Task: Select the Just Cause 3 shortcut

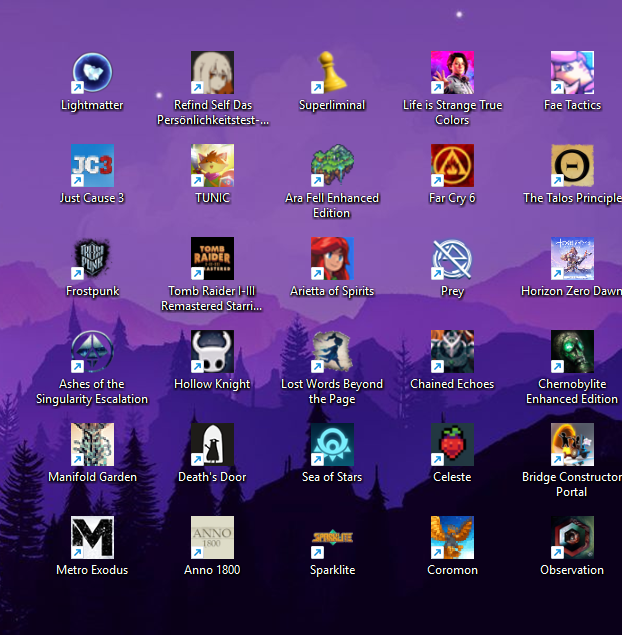Action: point(92,166)
